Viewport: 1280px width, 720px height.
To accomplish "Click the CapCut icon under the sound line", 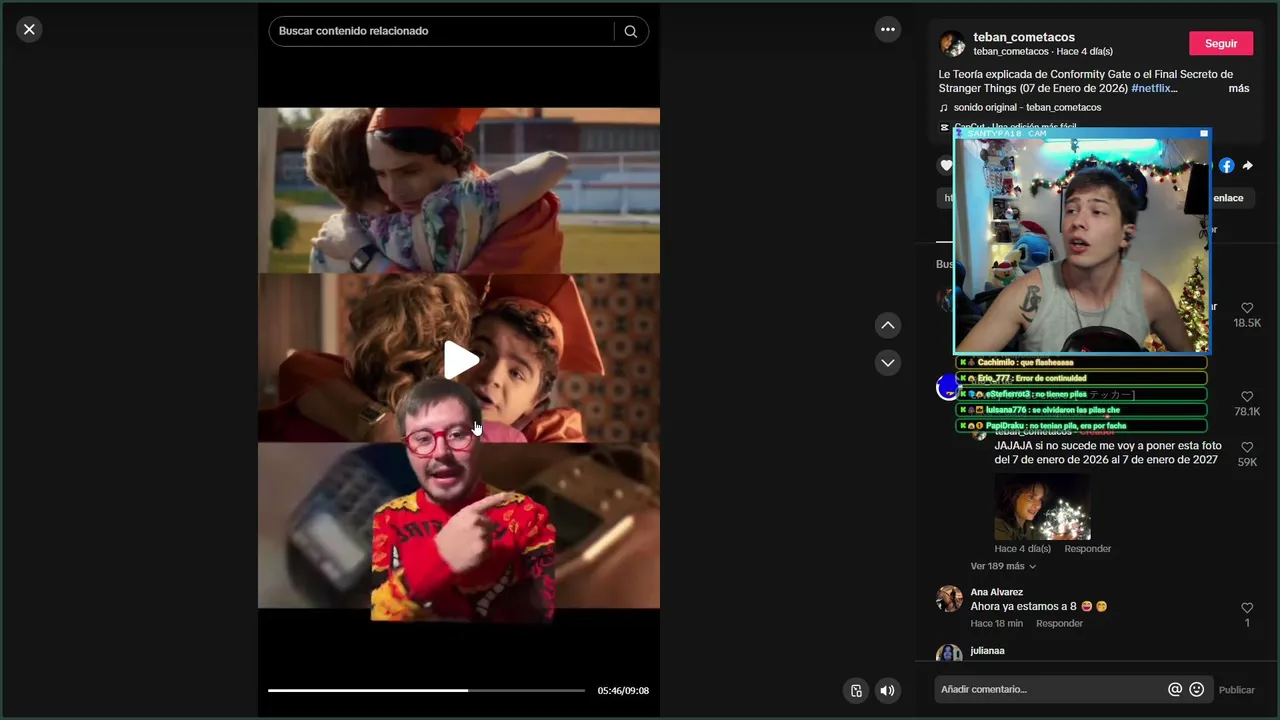I will coord(944,127).
